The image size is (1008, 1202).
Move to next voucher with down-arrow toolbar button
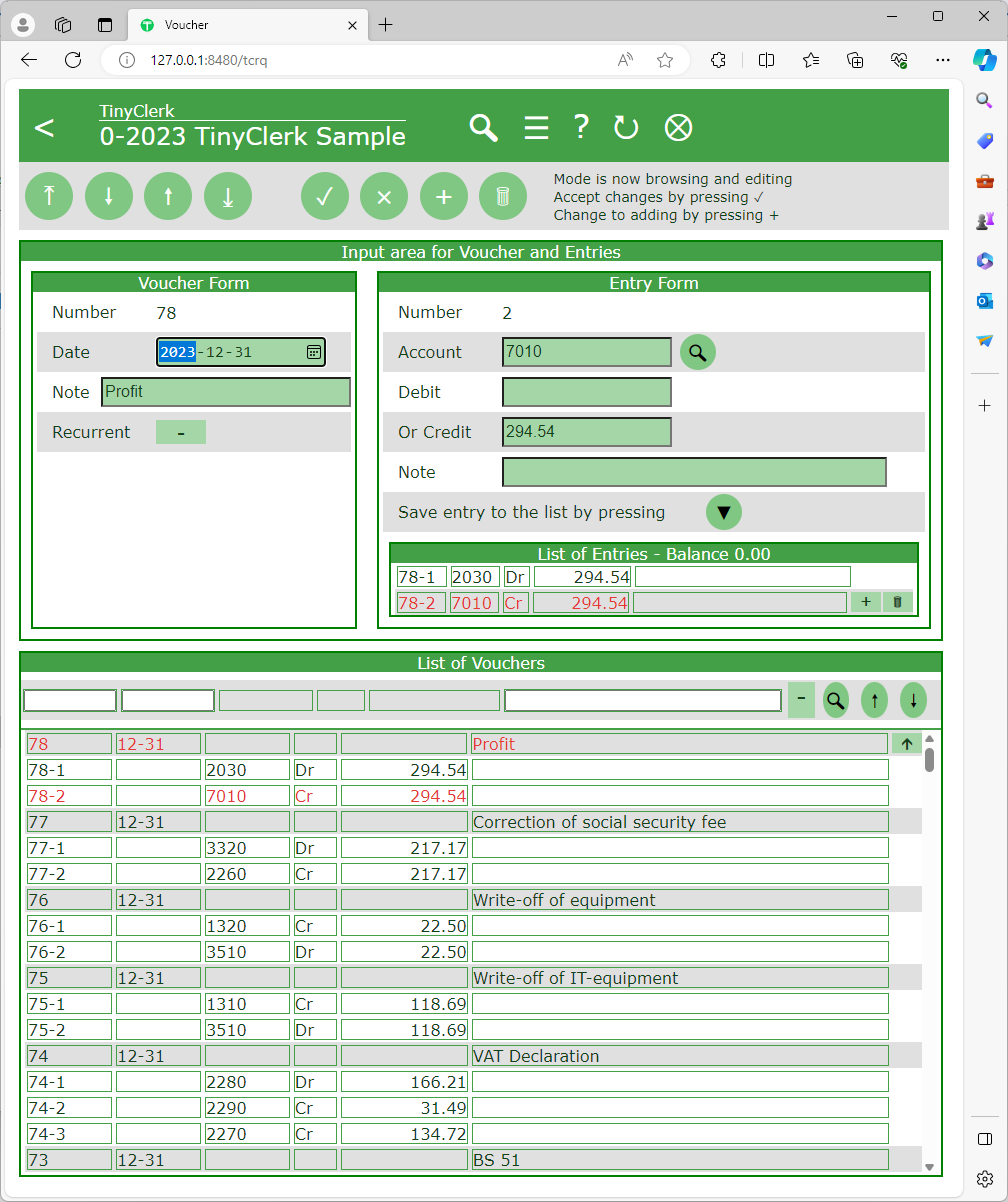[109, 196]
